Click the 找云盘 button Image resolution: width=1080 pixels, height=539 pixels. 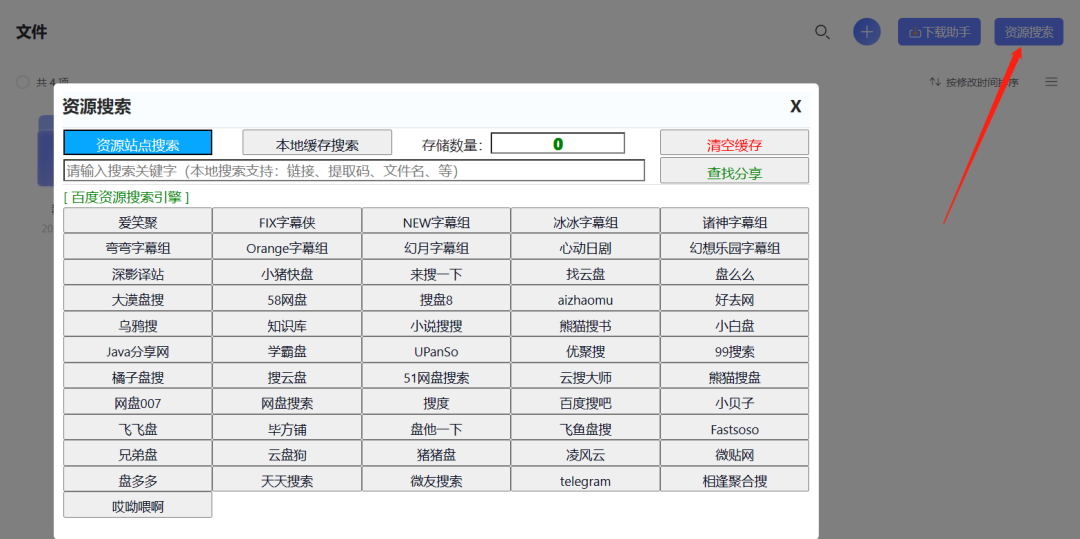(x=585, y=273)
